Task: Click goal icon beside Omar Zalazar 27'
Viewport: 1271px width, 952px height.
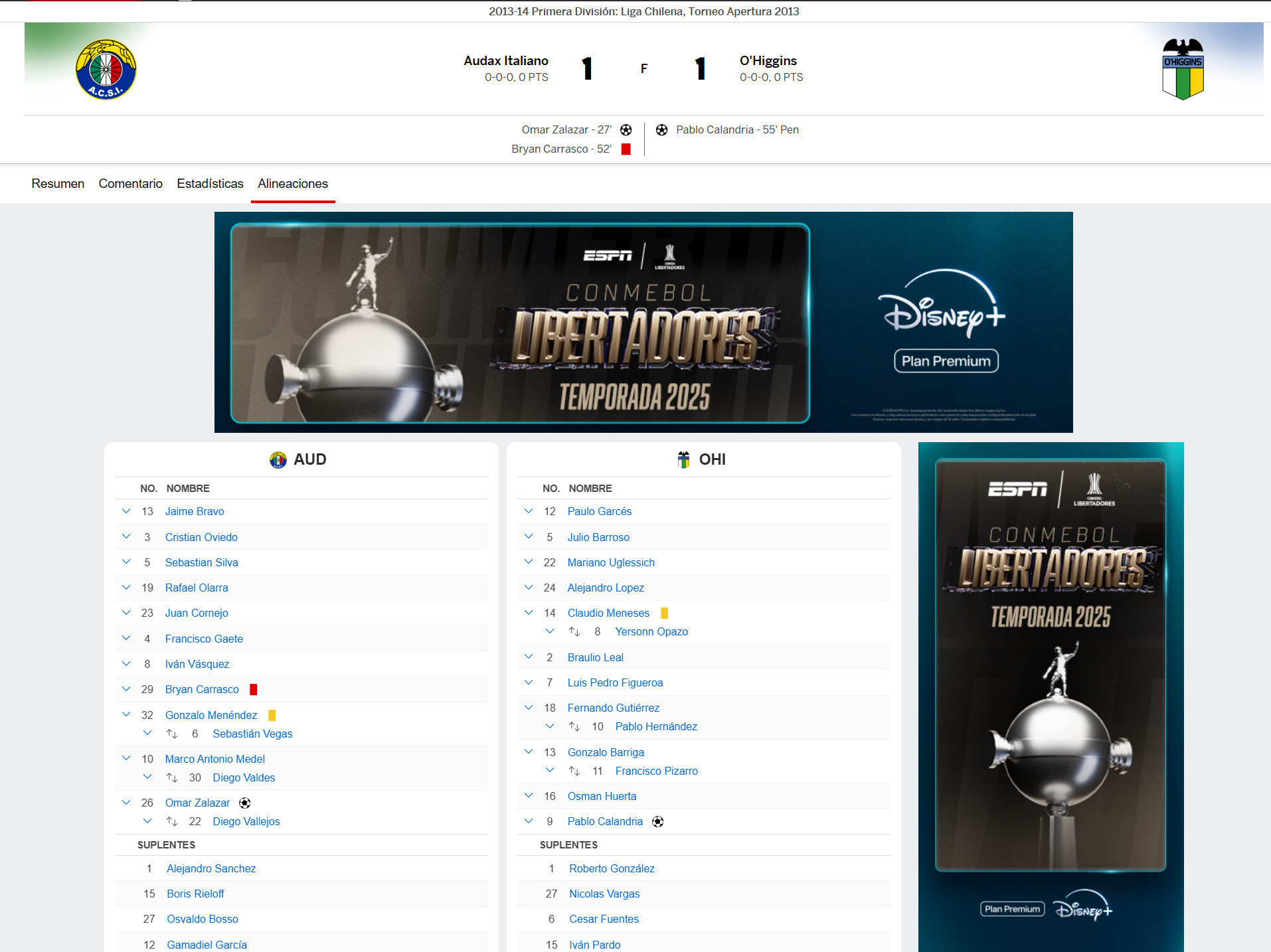Action: pyautogui.click(x=626, y=130)
